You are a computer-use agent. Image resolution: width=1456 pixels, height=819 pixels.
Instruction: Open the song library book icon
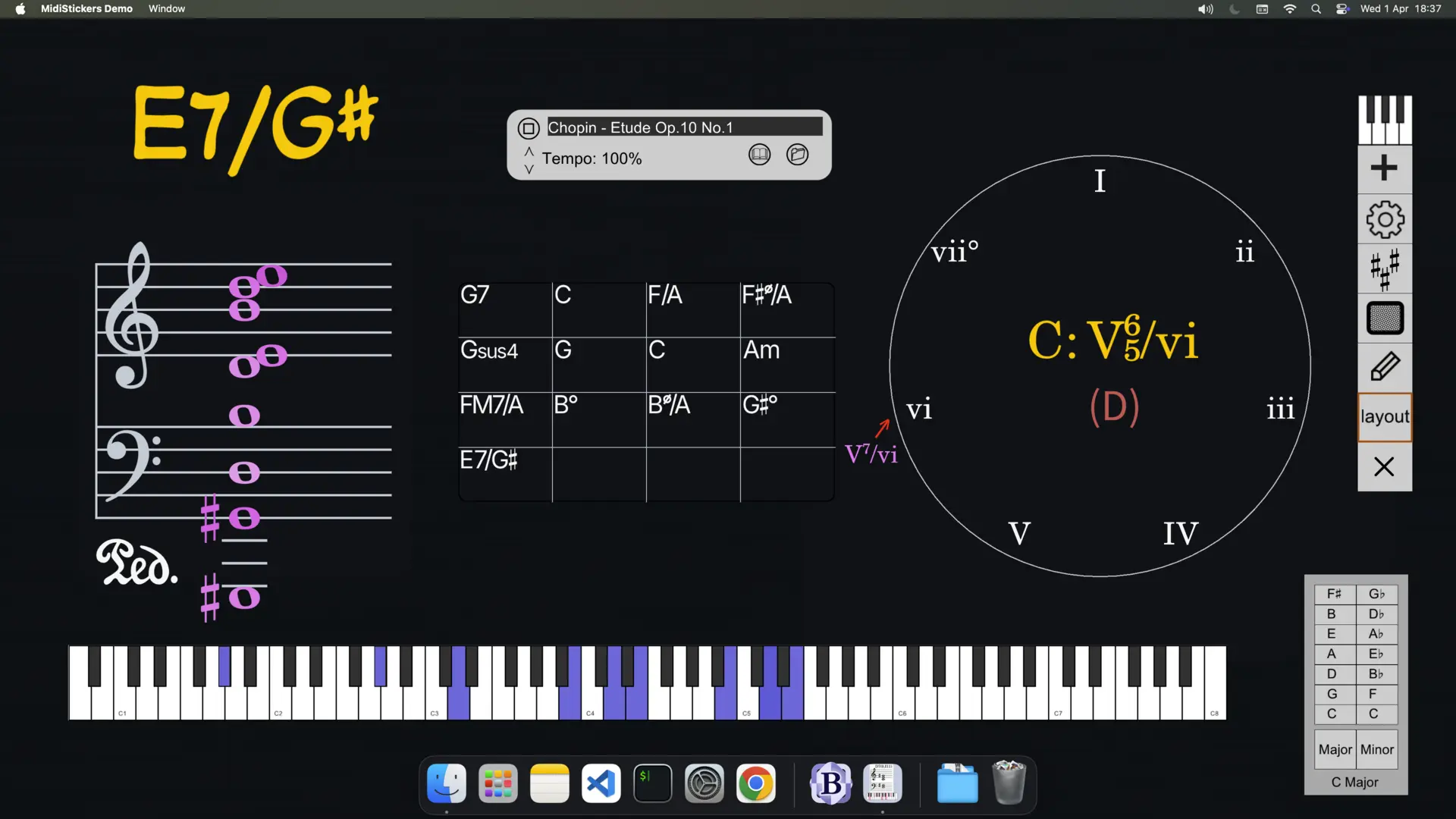pos(760,154)
